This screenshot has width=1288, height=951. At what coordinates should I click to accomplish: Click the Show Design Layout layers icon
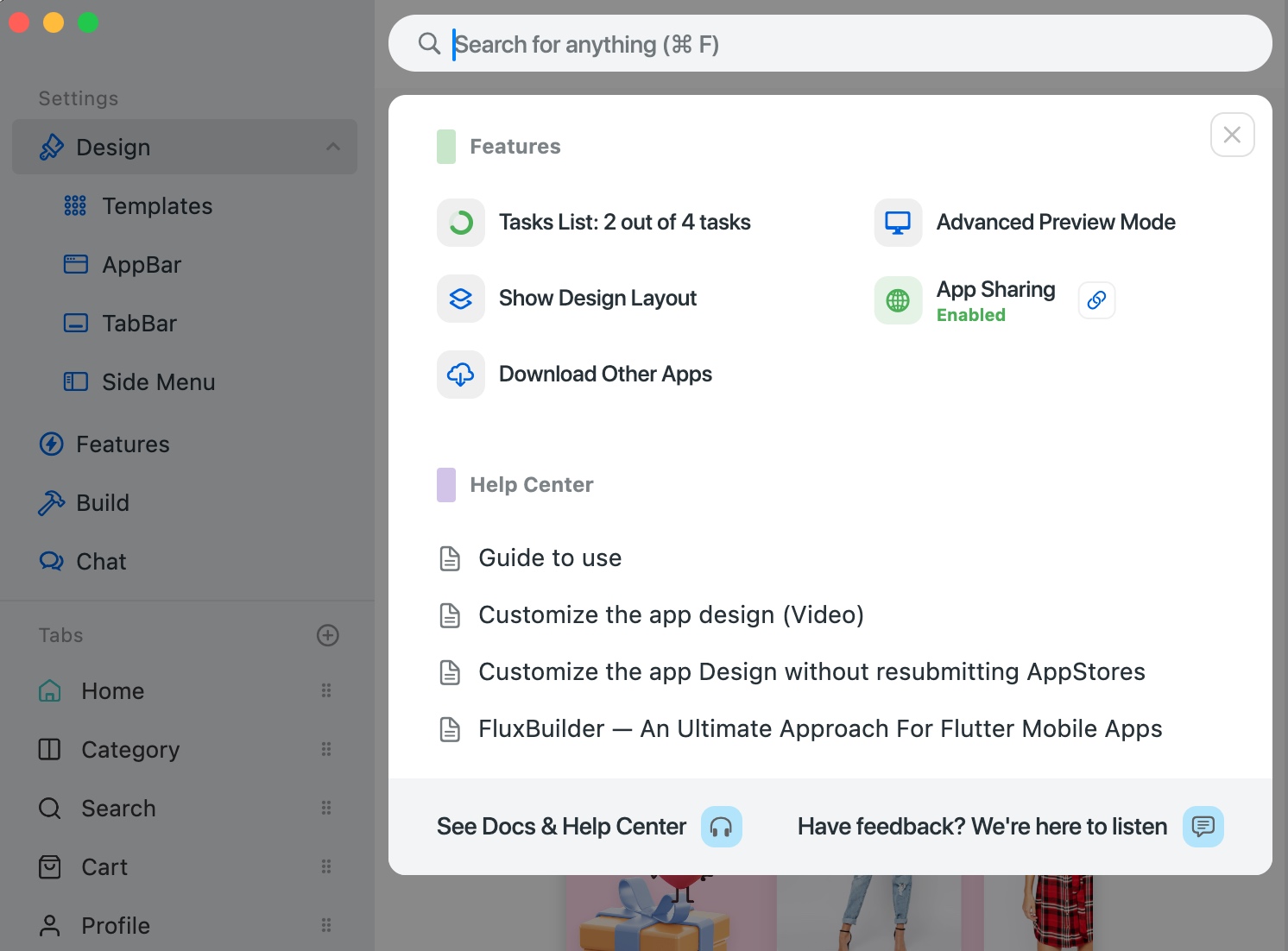(x=461, y=299)
